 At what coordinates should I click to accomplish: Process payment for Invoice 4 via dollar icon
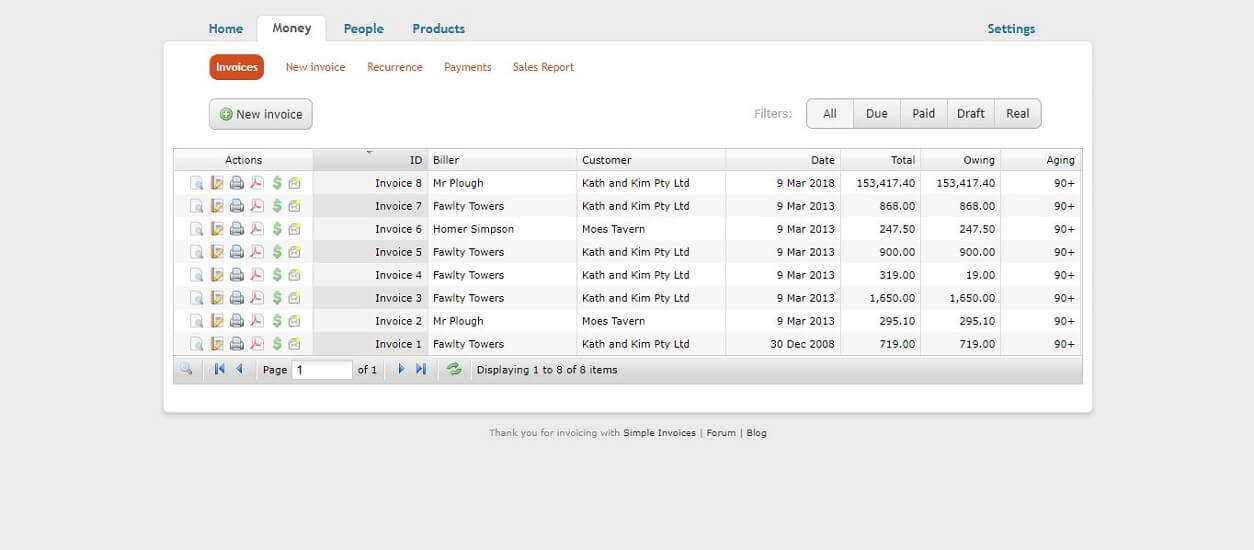click(x=277, y=275)
